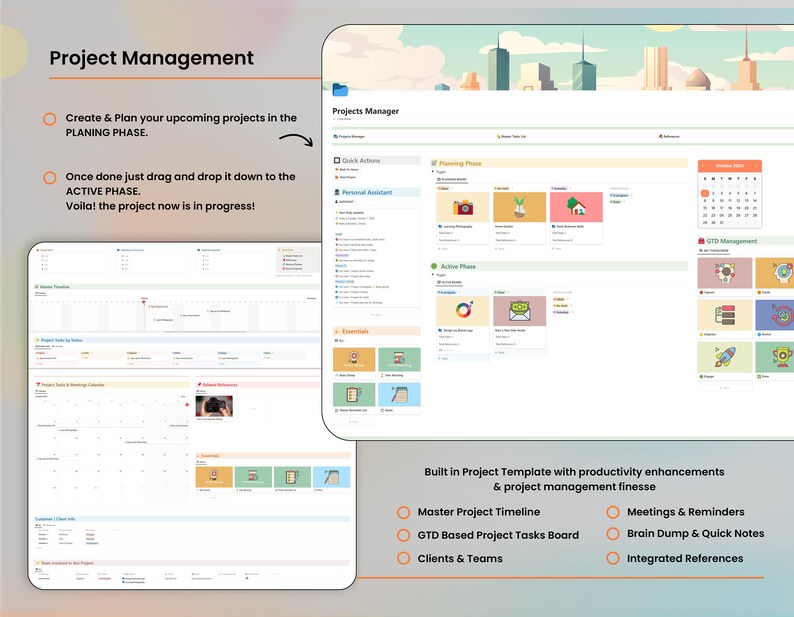Open Done trophy GTD card
Image resolution: width=794 pixels, height=617 pixels.
tap(775, 361)
